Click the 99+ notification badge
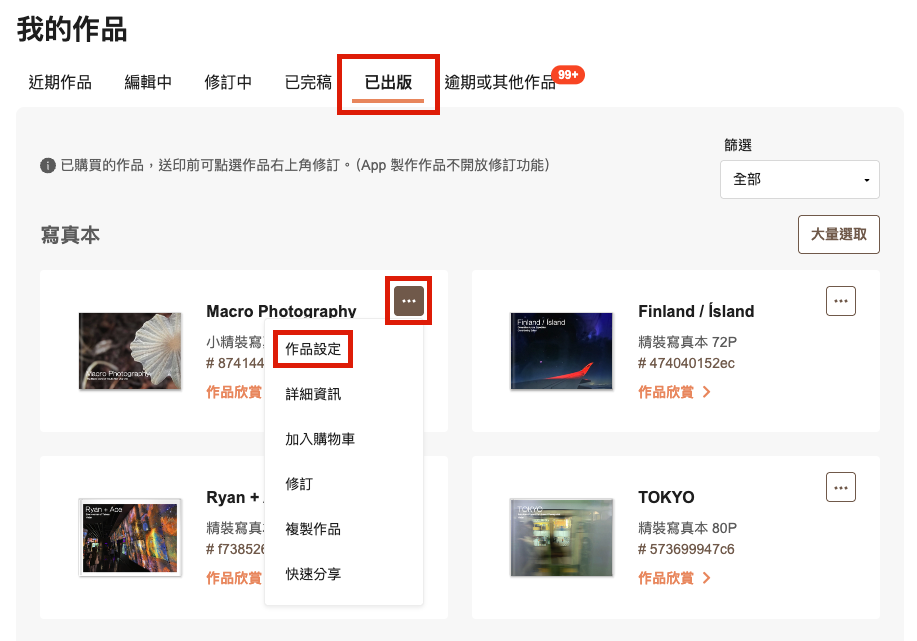 click(569, 75)
